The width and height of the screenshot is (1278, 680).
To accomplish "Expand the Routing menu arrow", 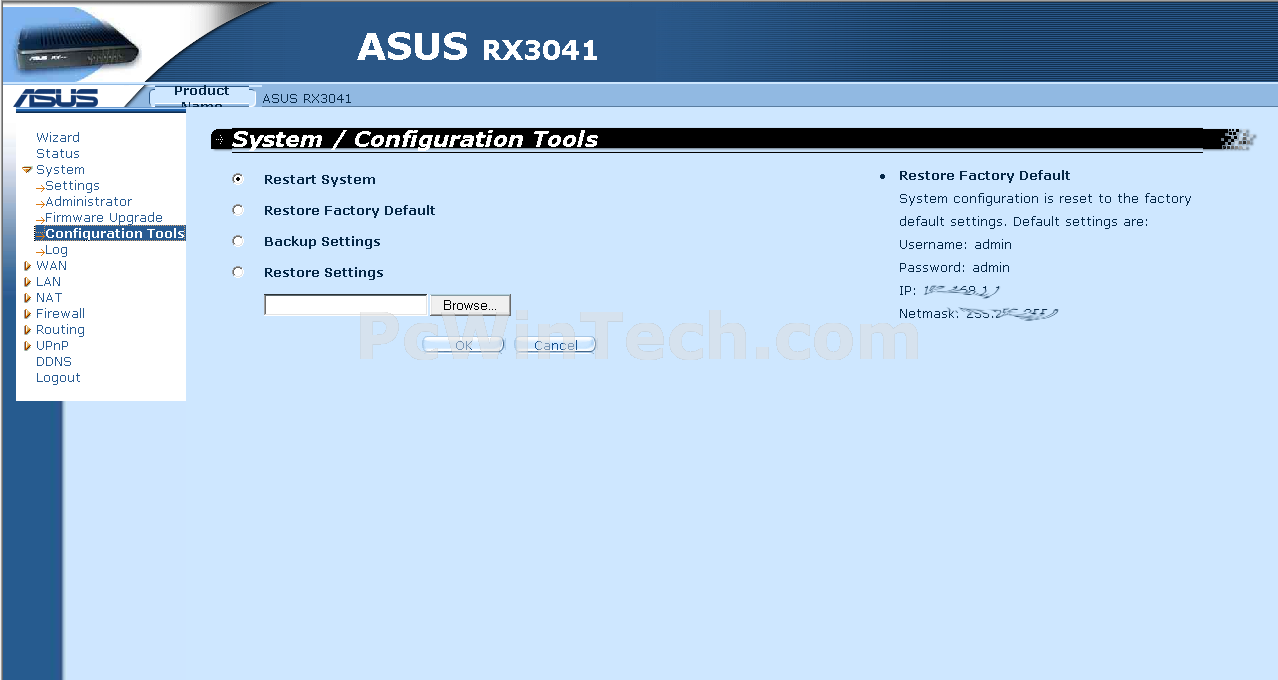I will tap(27, 330).
